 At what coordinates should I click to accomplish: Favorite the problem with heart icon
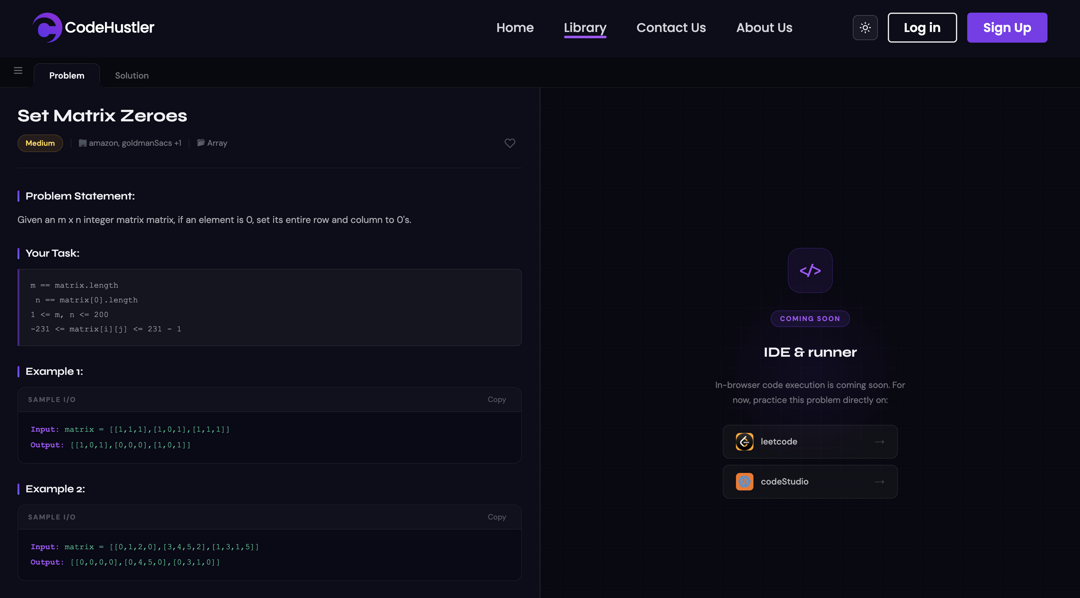(x=510, y=143)
